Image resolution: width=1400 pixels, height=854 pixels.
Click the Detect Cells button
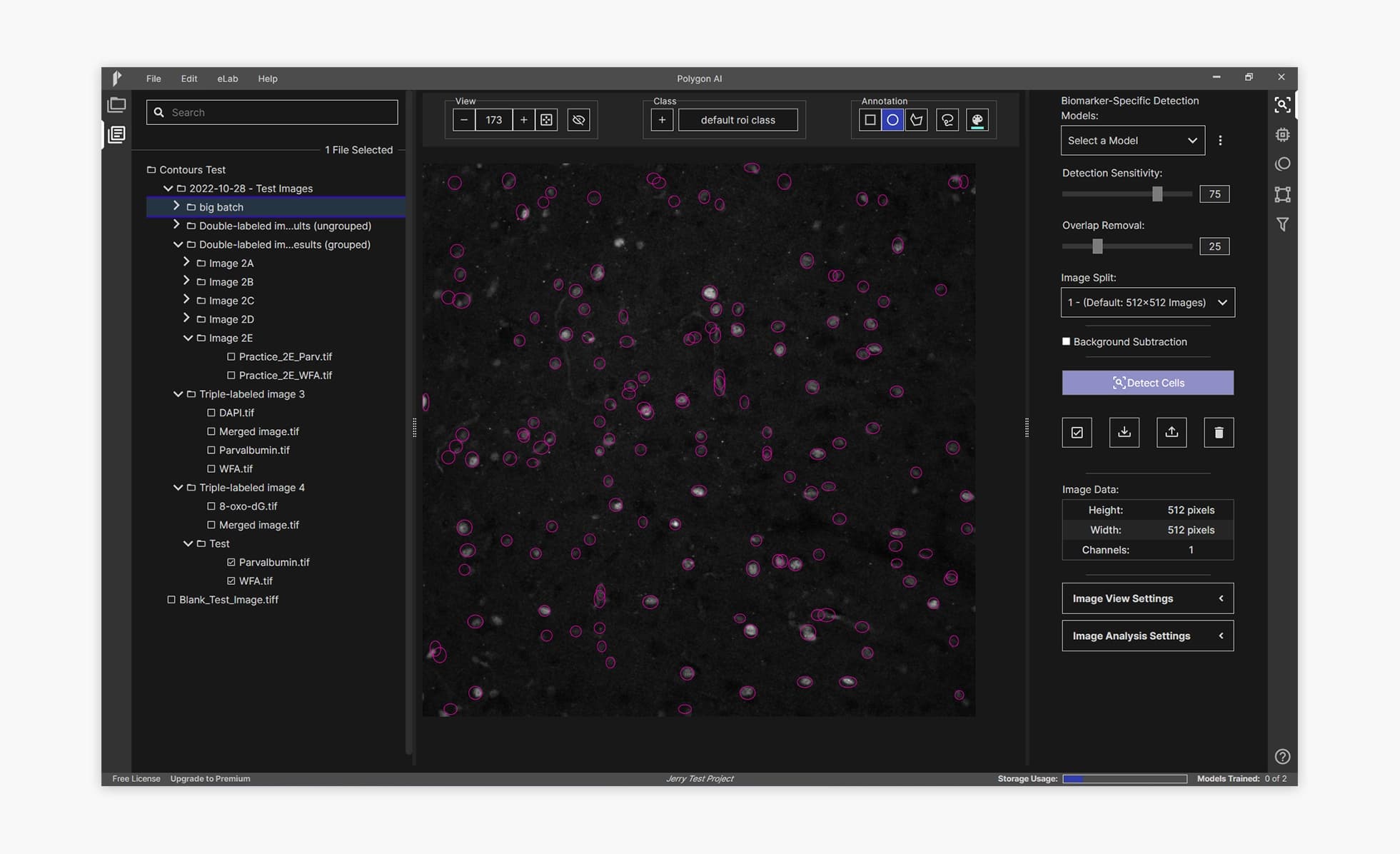(x=1147, y=383)
